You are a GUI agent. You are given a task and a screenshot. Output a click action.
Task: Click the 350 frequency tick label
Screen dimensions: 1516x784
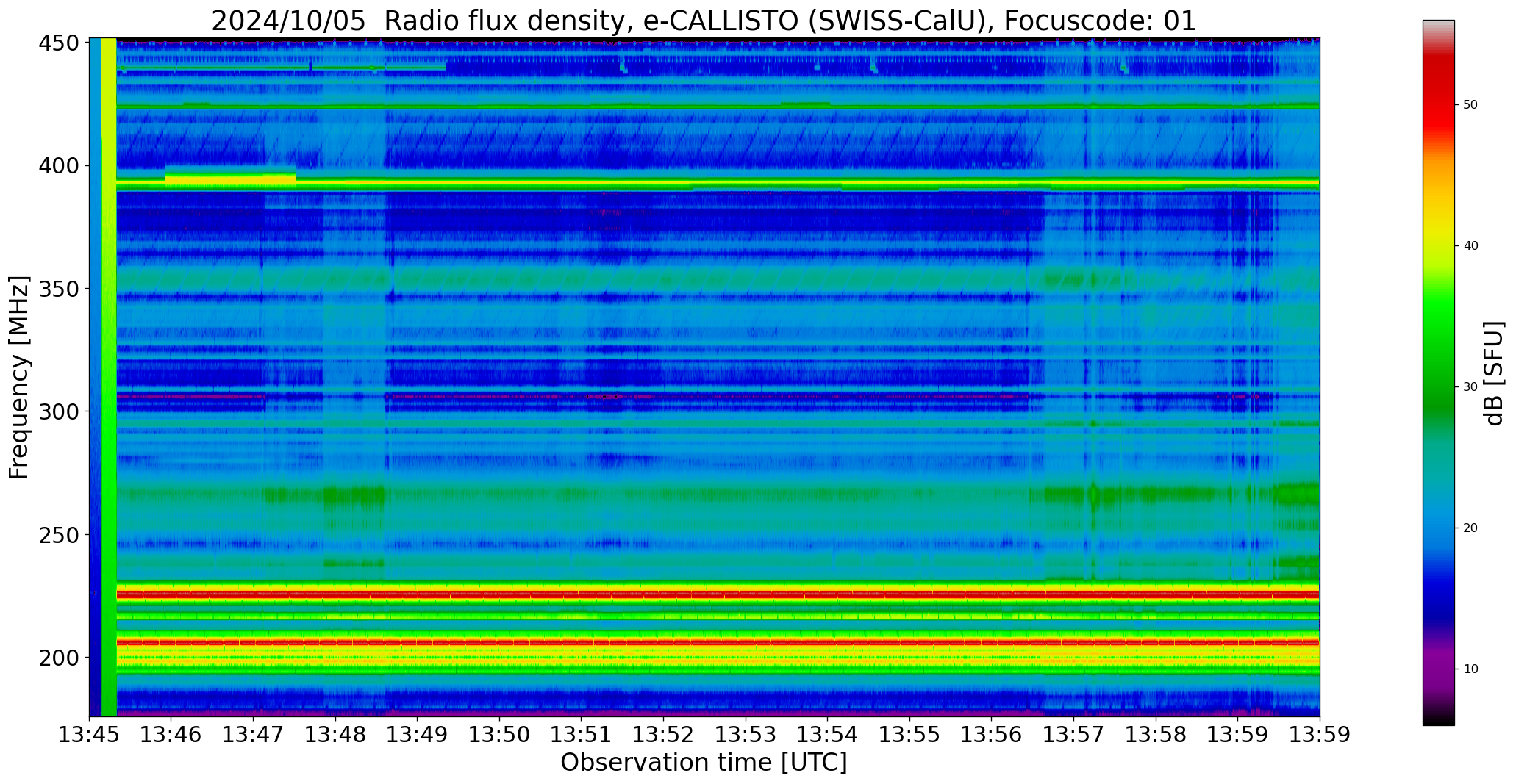[x=58, y=289]
